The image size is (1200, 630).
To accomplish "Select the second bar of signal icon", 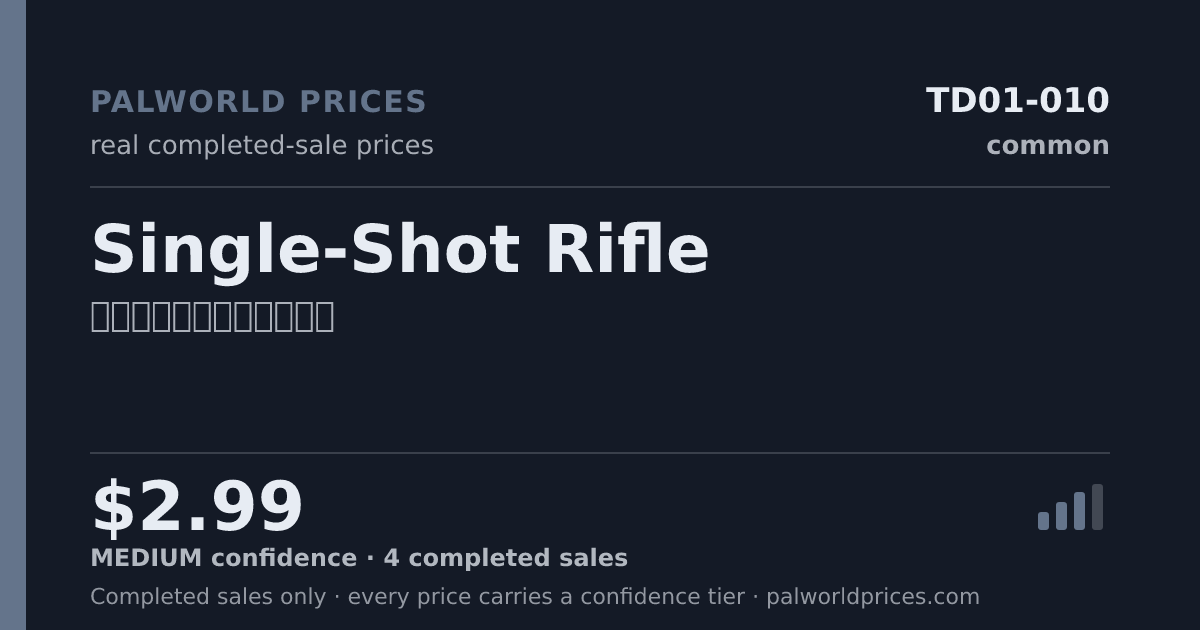I will [x=1061, y=516].
